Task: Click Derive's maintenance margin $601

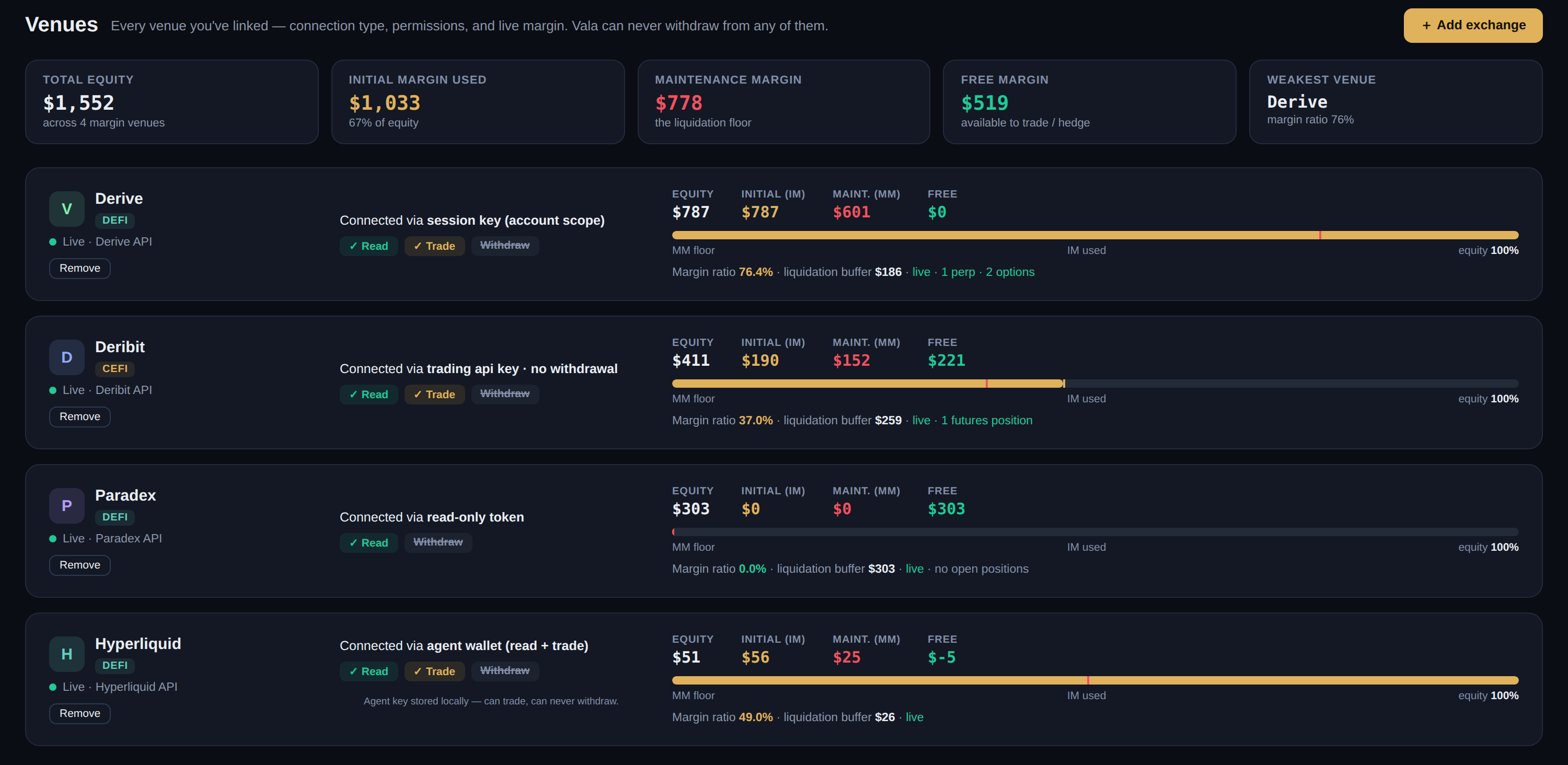Action: (x=851, y=212)
